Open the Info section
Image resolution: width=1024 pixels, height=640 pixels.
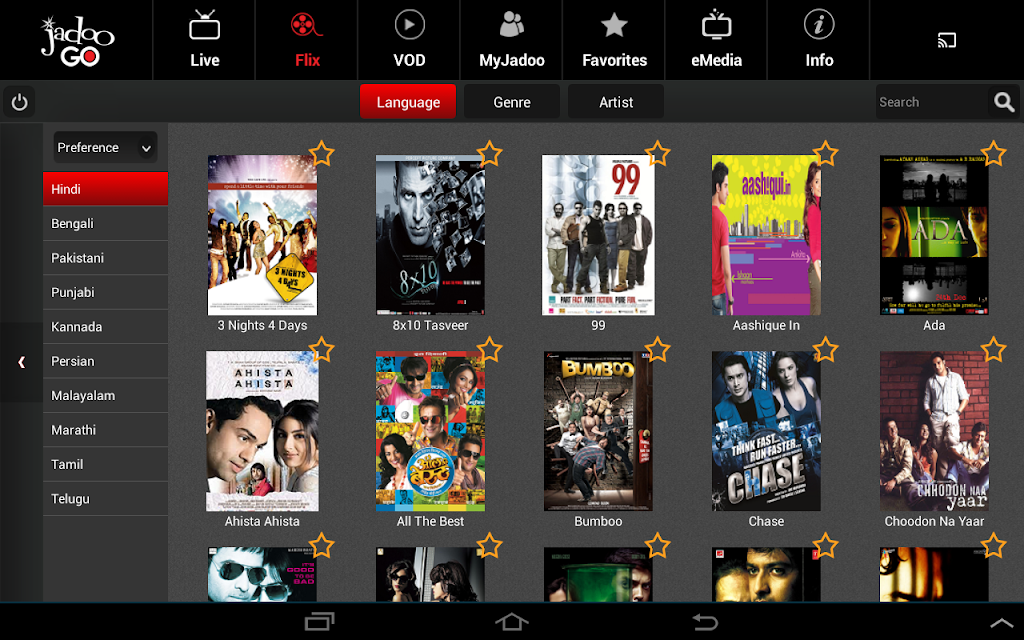coord(819,40)
